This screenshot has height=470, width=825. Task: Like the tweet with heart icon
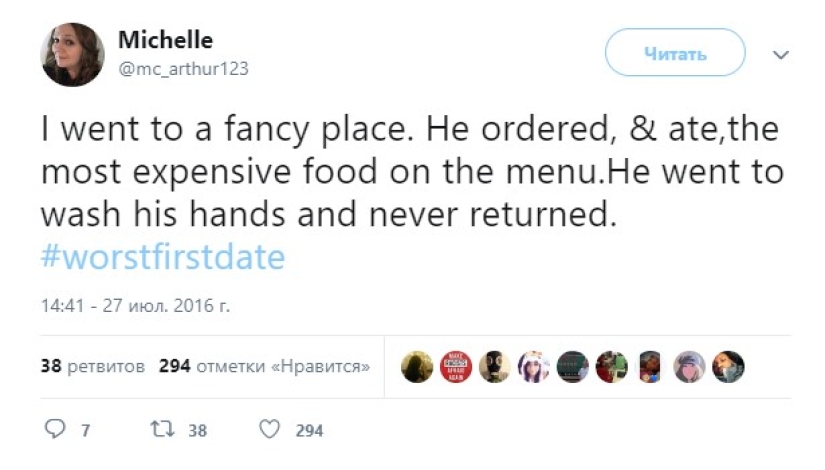[x=269, y=430]
